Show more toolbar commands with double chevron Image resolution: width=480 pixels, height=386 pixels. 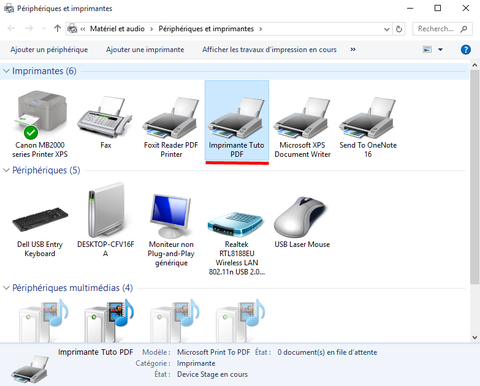click(x=353, y=50)
